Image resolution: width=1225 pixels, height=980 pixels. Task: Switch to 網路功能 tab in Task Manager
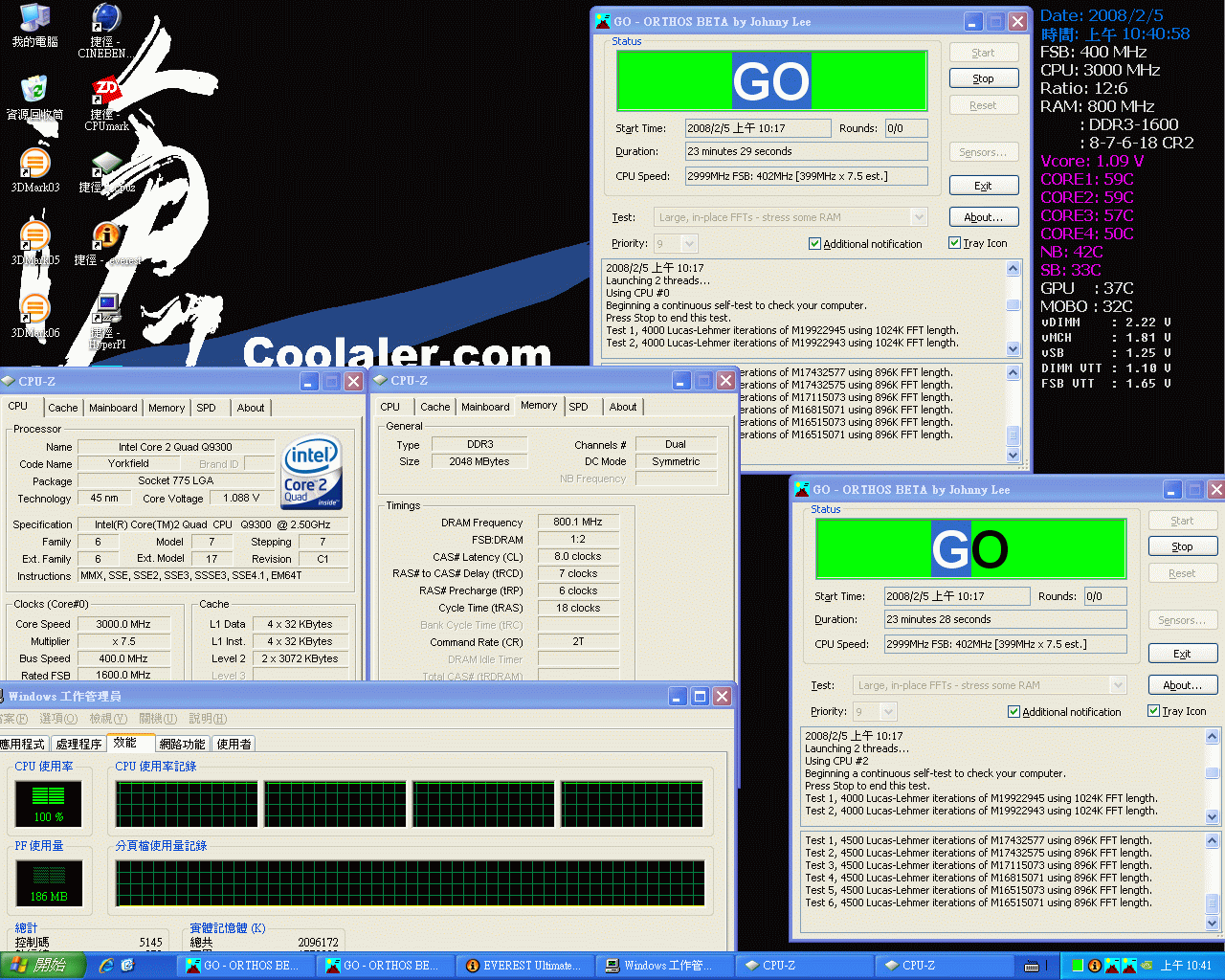[182, 744]
